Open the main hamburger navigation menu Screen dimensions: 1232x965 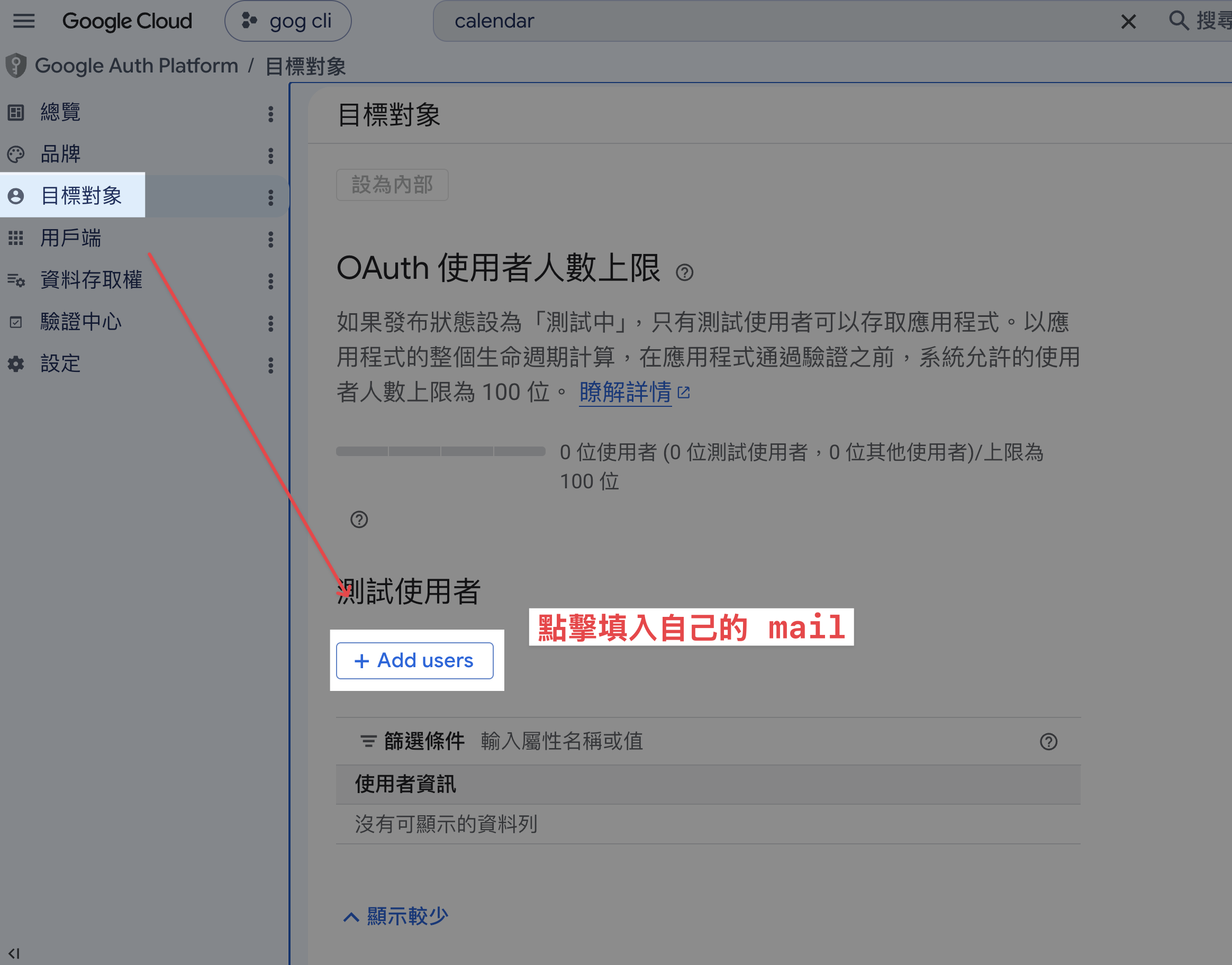point(24,21)
